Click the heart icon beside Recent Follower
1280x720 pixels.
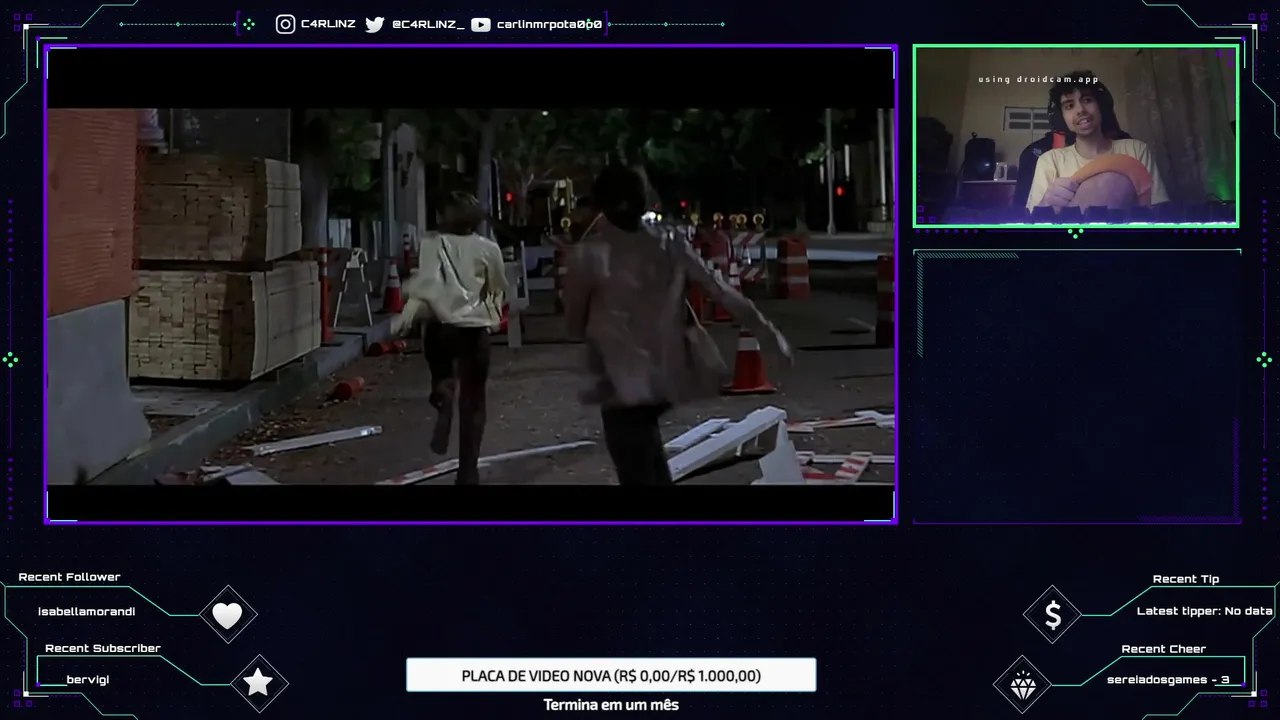coord(228,615)
